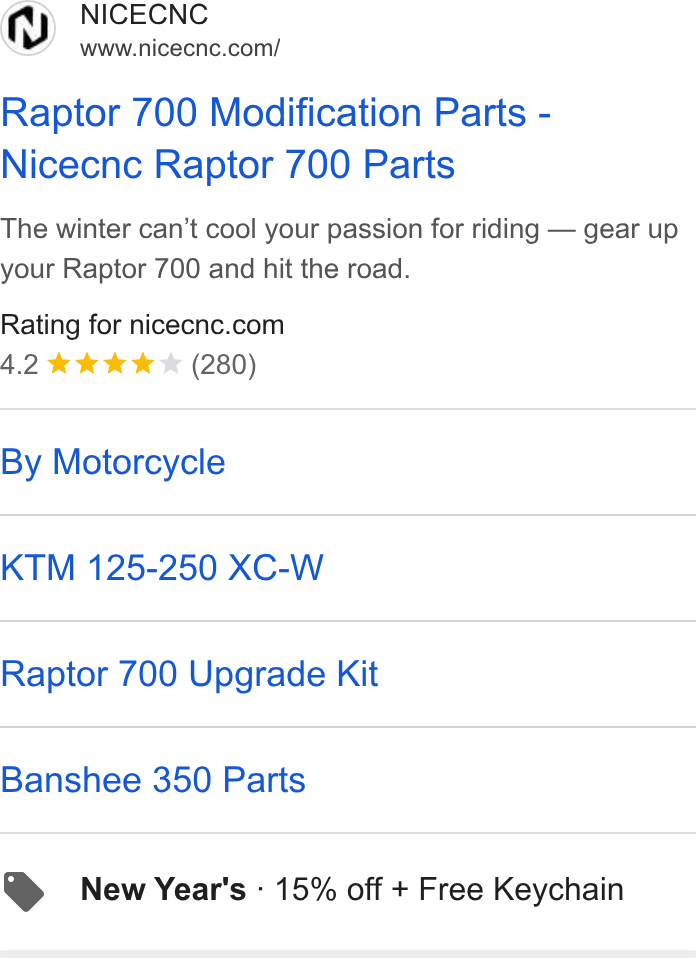Click the second gold rating star
This screenshot has height=958, width=696.
click(87, 364)
